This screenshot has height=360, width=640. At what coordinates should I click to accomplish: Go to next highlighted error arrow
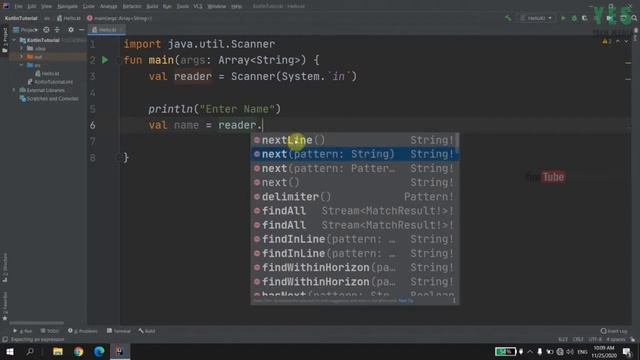[626, 41]
